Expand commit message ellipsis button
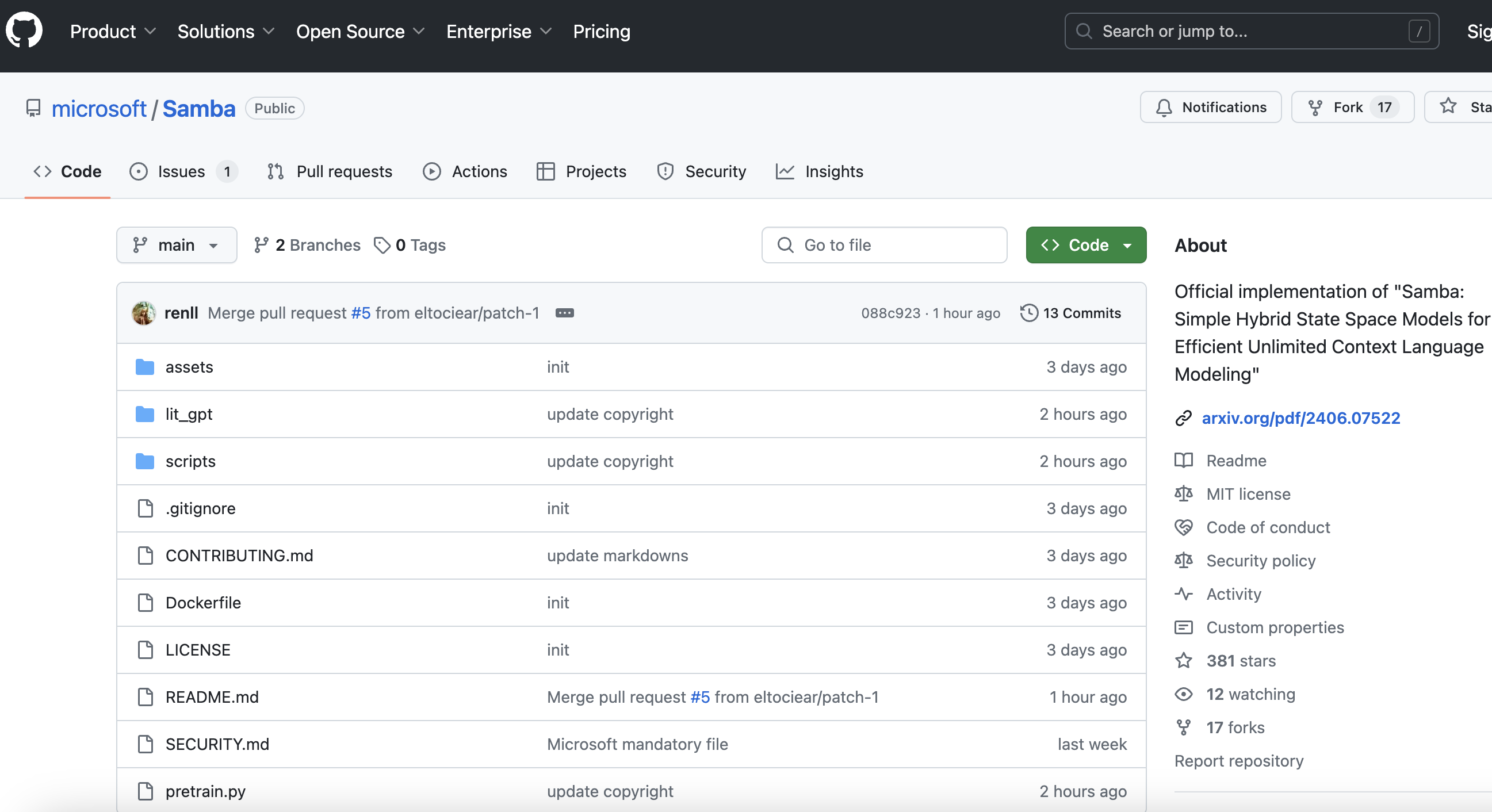The width and height of the screenshot is (1492, 812). coord(564,313)
